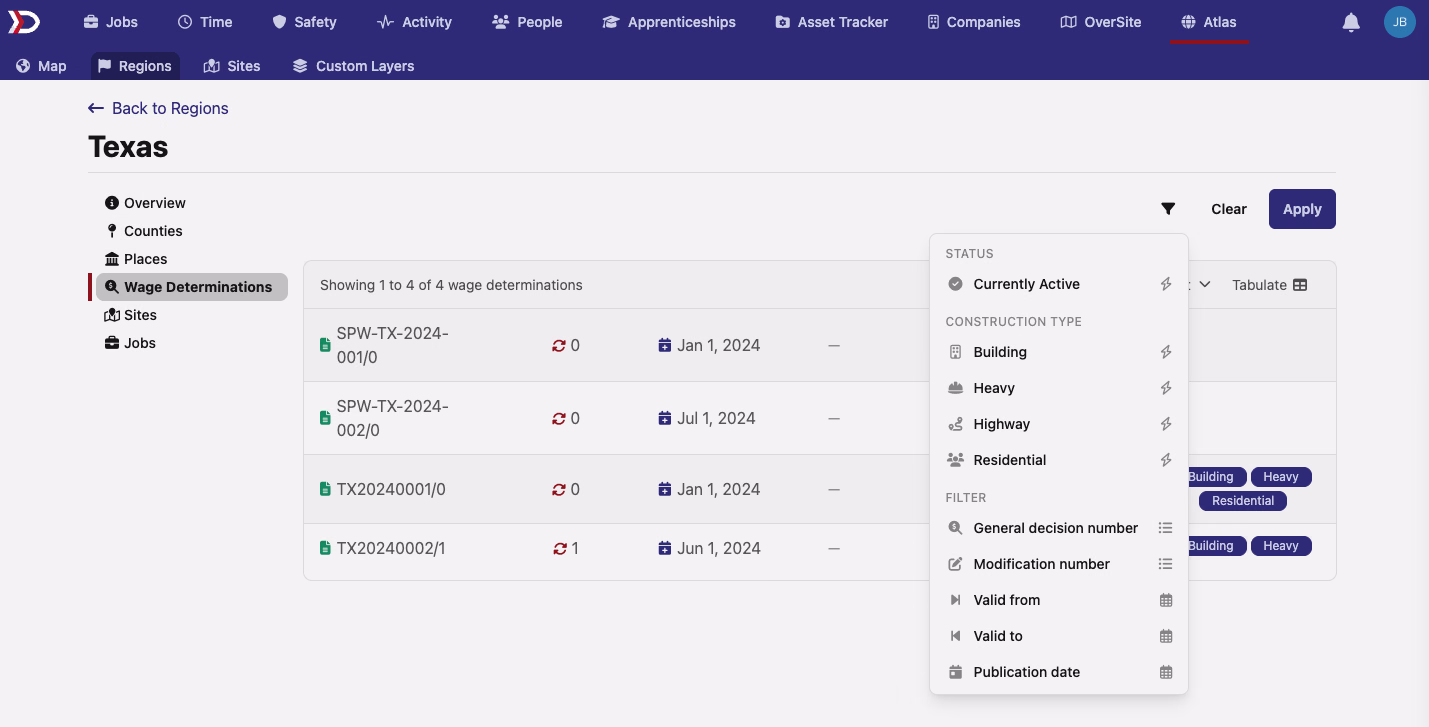Click the Tabulate button
Viewport: 1429px width, 727px height.
click(1270, 285)
